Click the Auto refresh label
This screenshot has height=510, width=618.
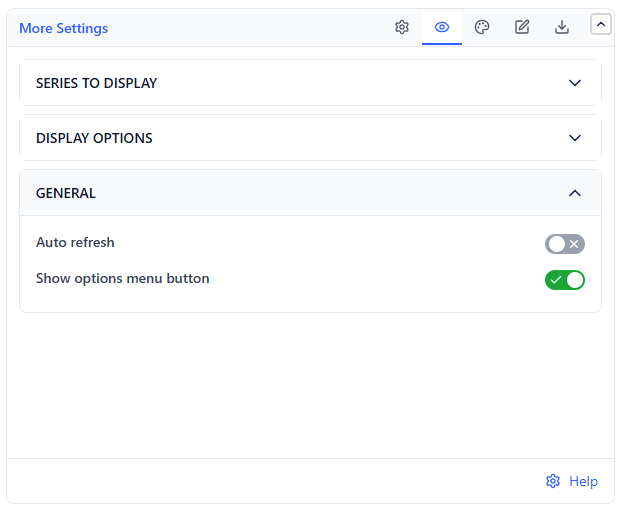(x=75, y=242)
